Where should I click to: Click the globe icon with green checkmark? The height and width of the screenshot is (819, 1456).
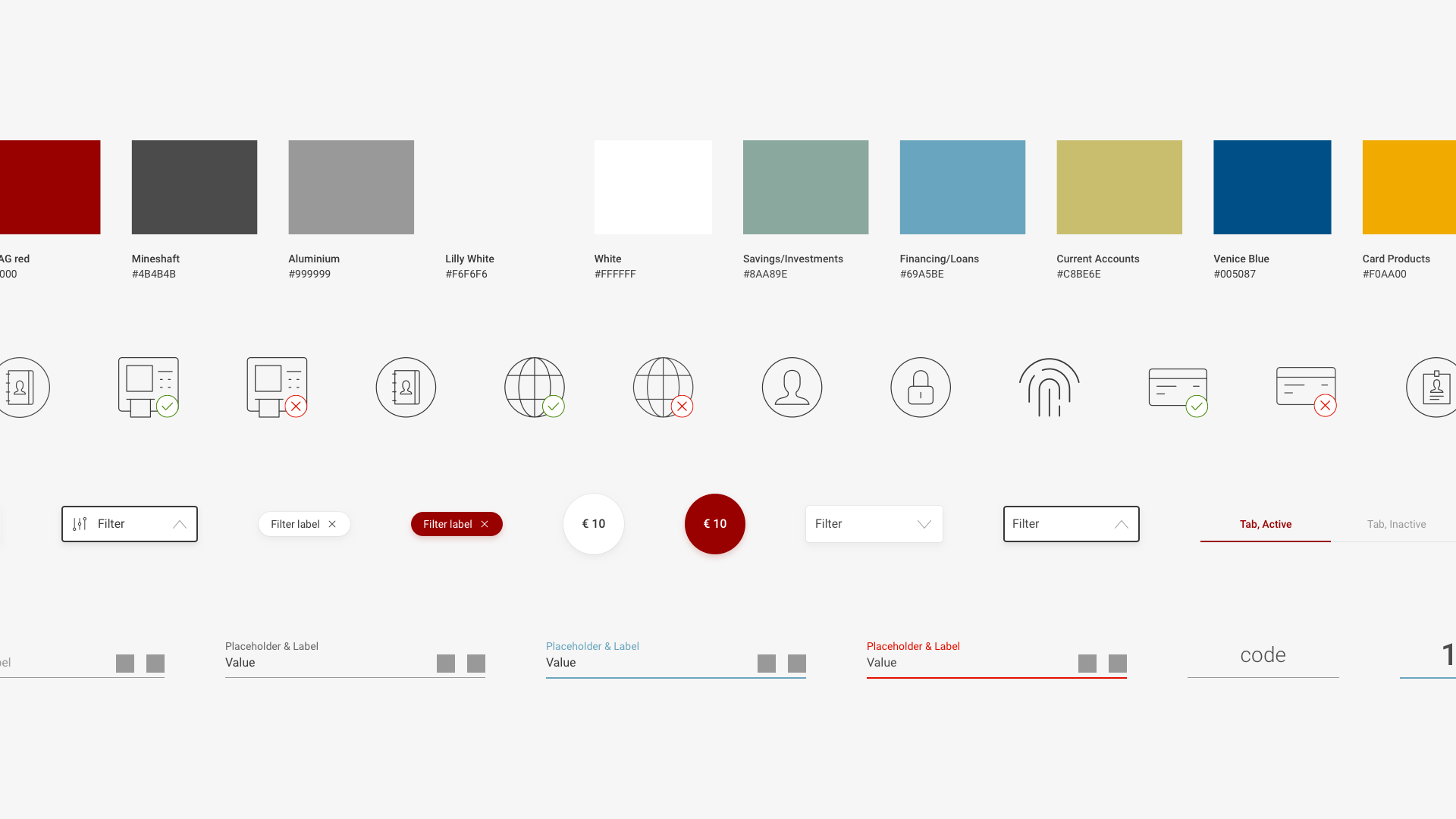(x=535, y=388)
